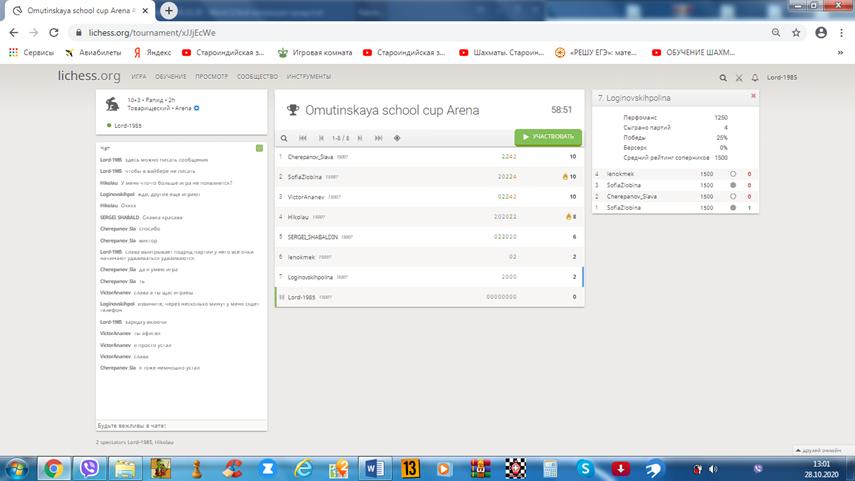
Task: Open the ИНСТРУМЕНТЫ menu
Action: 309,77
